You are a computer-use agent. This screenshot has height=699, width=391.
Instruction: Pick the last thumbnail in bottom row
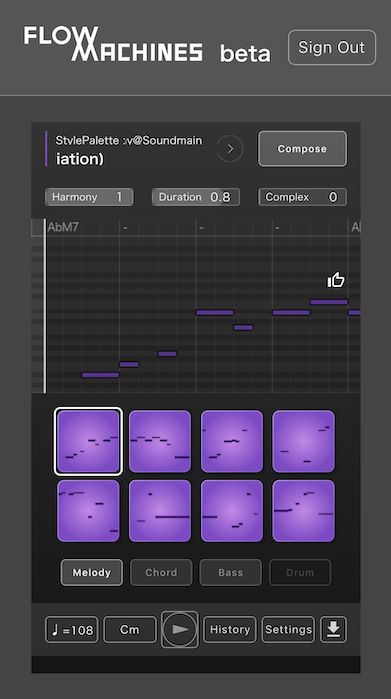click(x=303, y=511)
